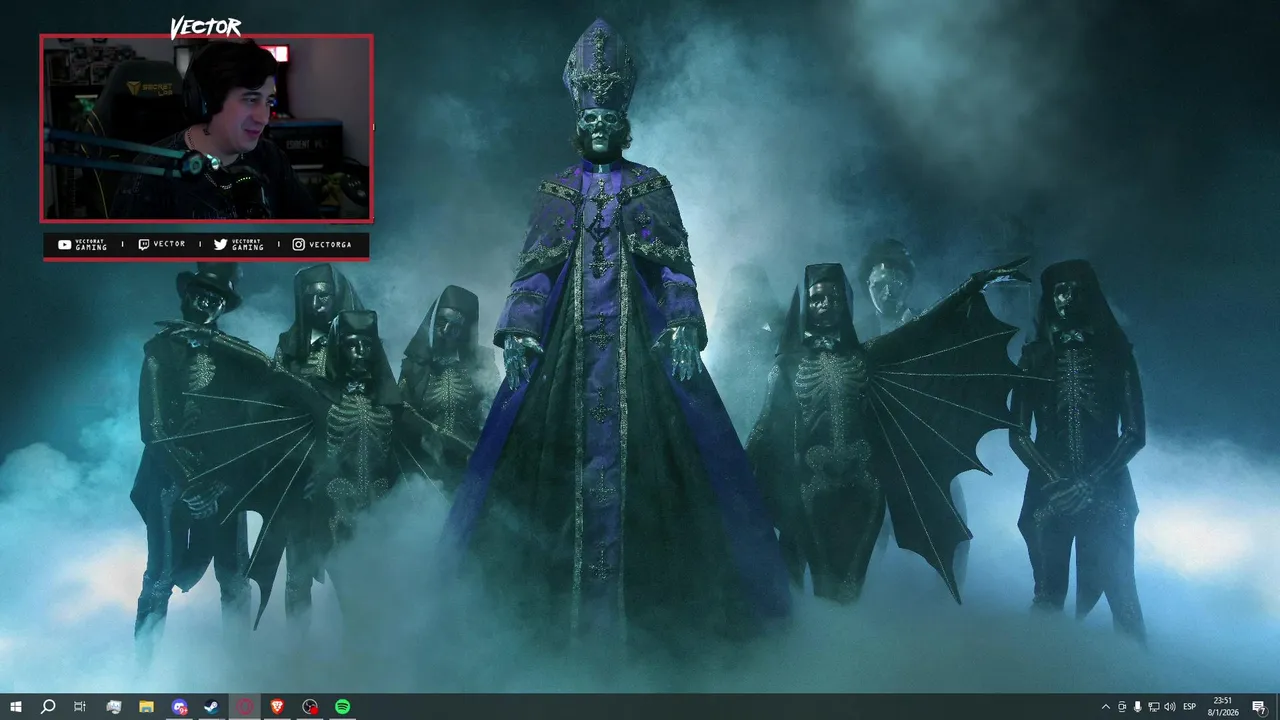Open the taskbar Search magnifier

[47, 707]
